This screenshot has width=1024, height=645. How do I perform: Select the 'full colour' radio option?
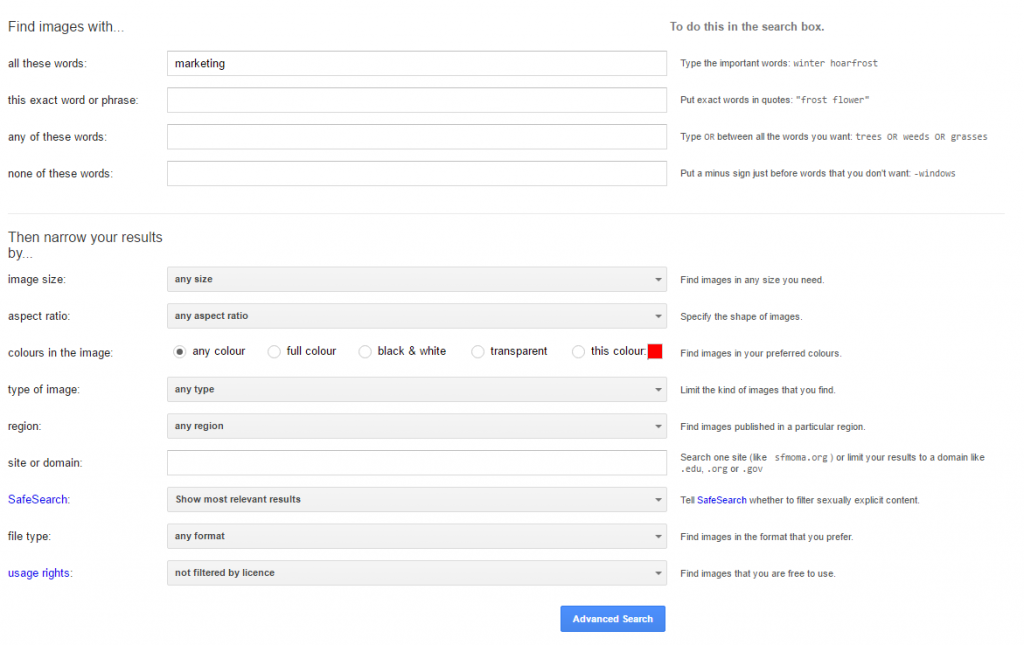point(274,352)
